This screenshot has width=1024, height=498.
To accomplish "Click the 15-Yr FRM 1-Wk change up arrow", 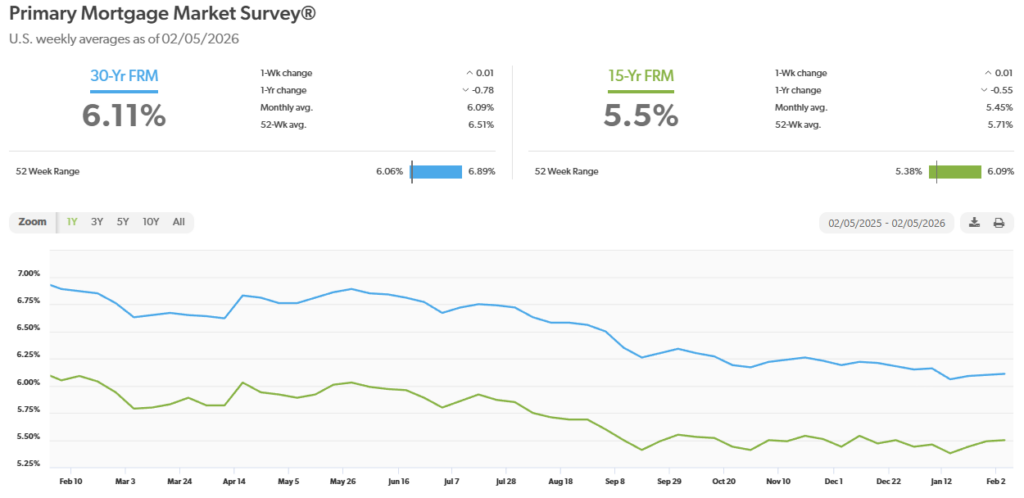I will pos(988,73).
